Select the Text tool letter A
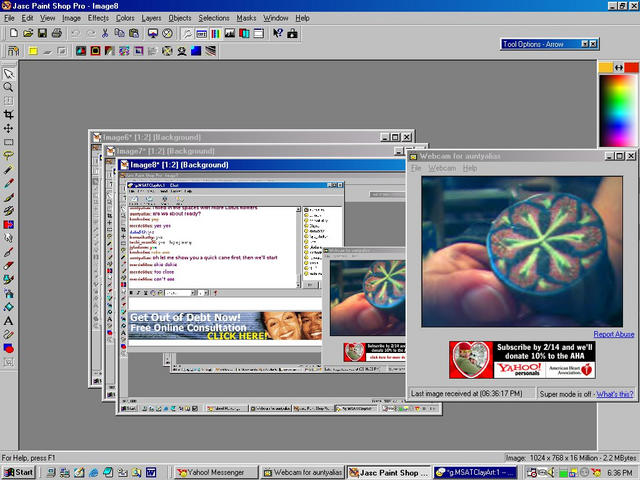Screen dimensions: 640x480 point(9,321)
